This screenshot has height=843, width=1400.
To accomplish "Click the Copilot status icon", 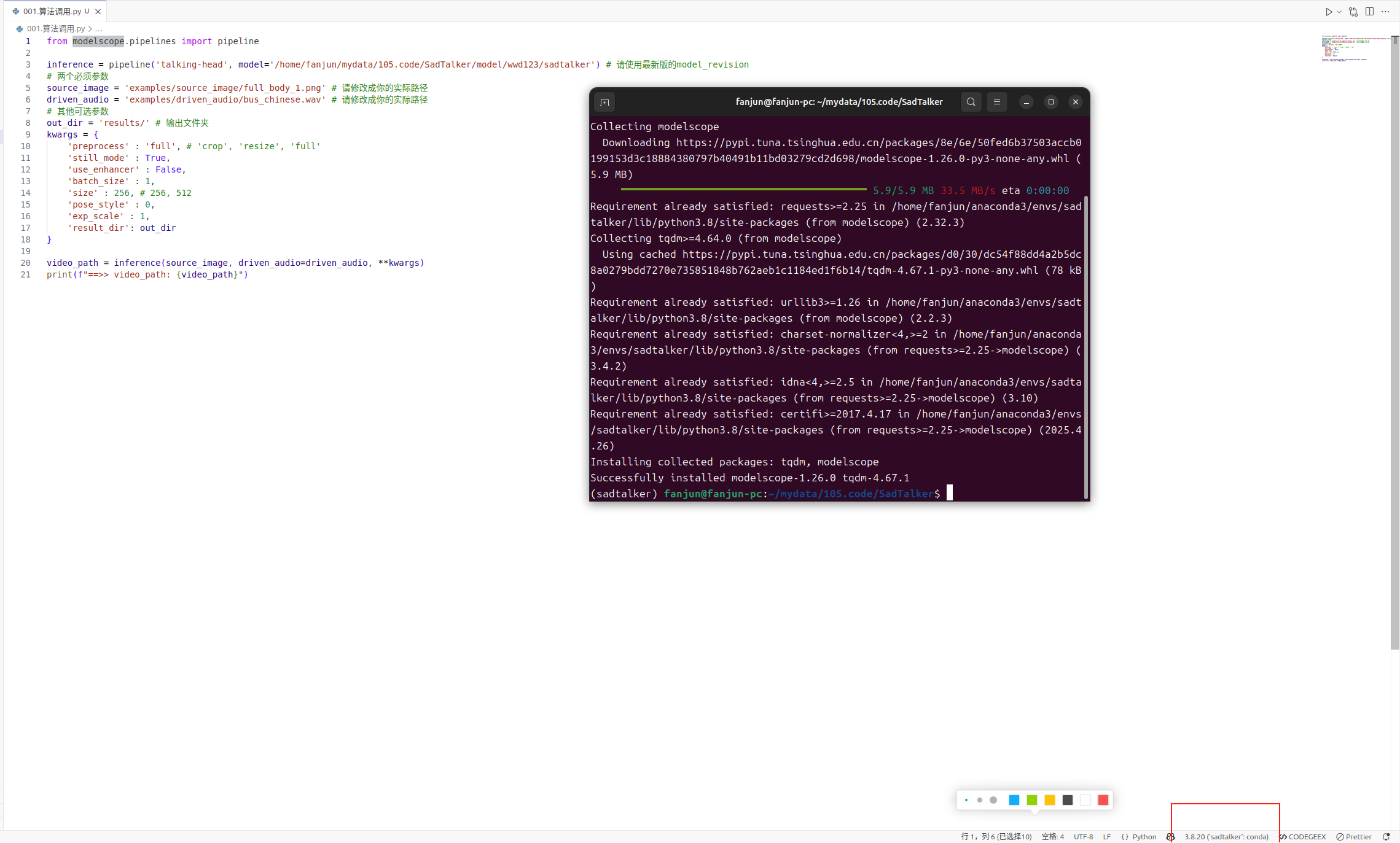I will point(1171,837).
